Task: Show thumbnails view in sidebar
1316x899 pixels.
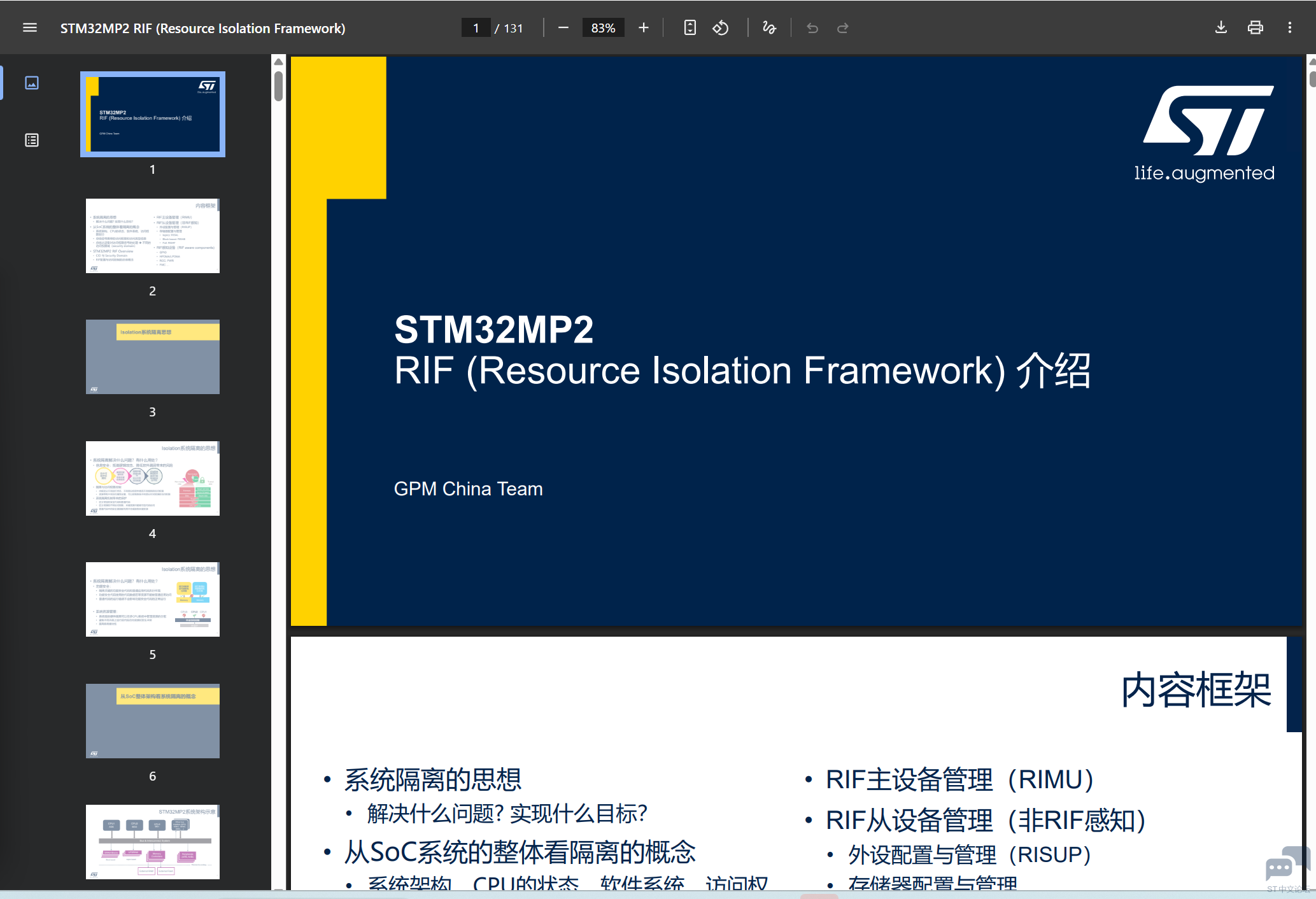Action: pyautogui.click(x=32, y=83)
